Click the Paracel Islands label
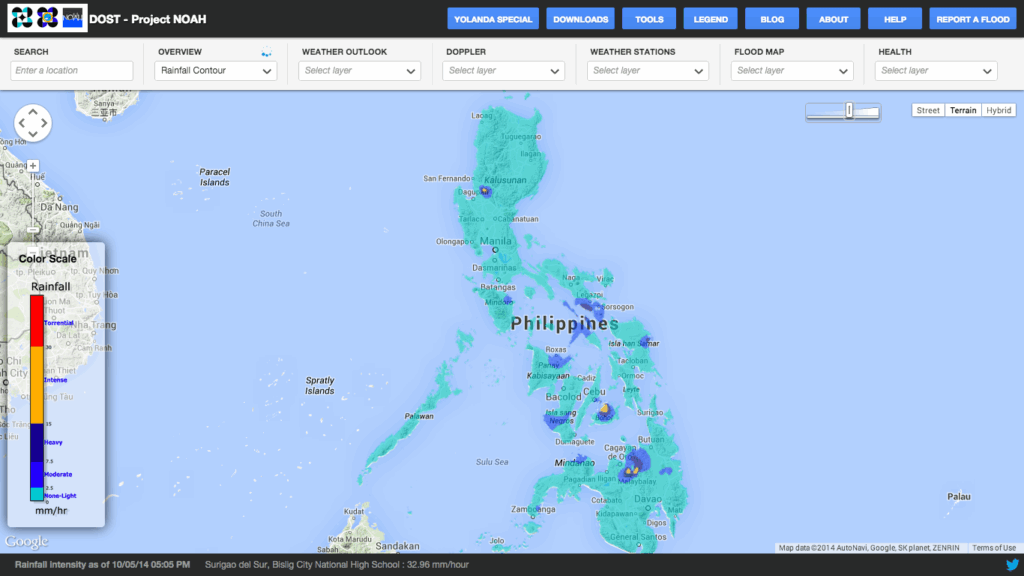 215,177
